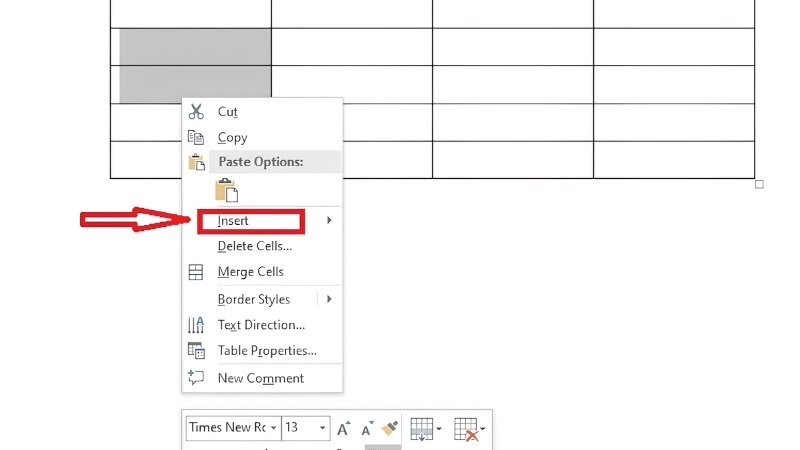800x450 pixels.
Task: Open the font size 13 dropdown
Action: 322,428
